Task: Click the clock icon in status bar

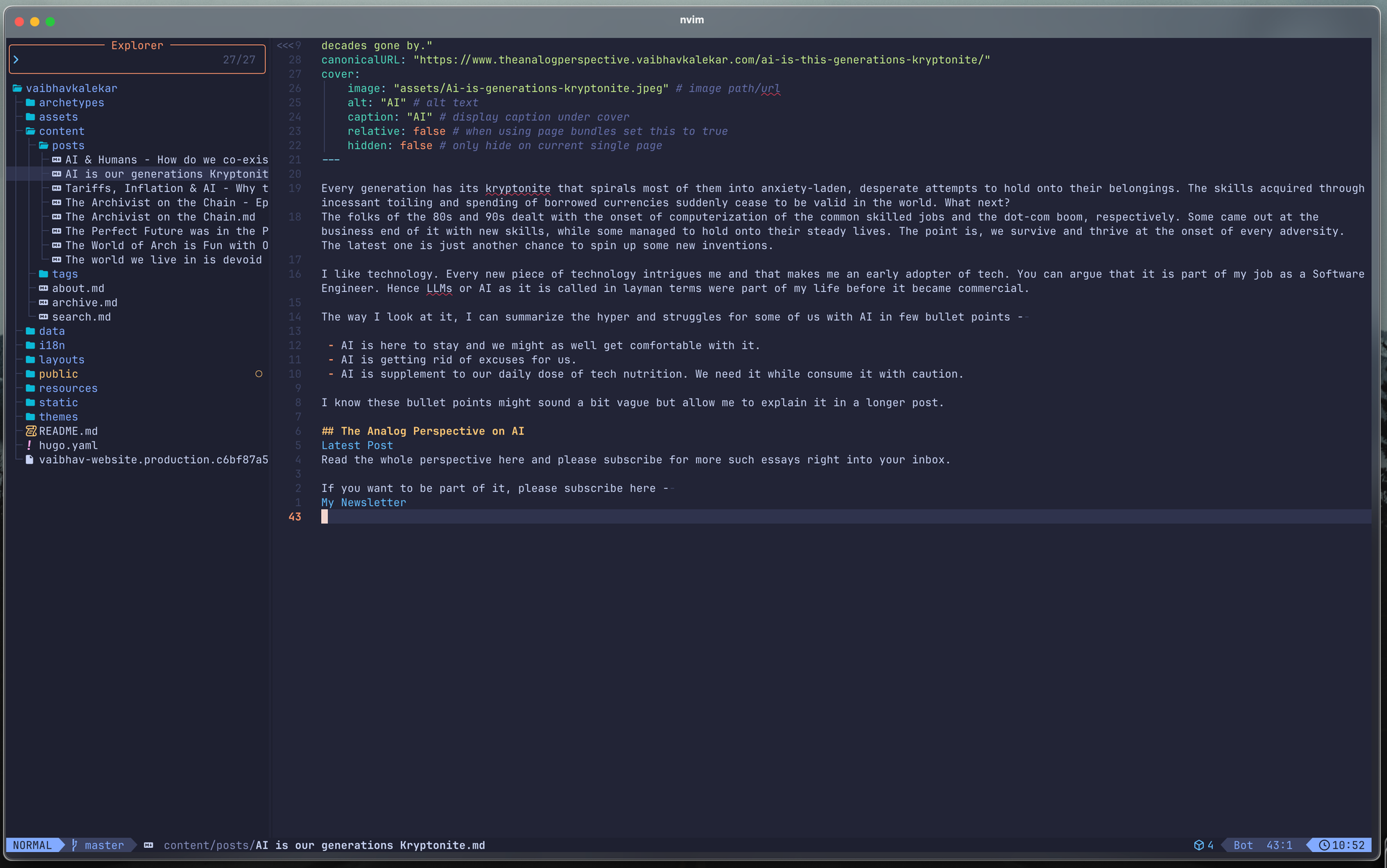Action: 1324,845
